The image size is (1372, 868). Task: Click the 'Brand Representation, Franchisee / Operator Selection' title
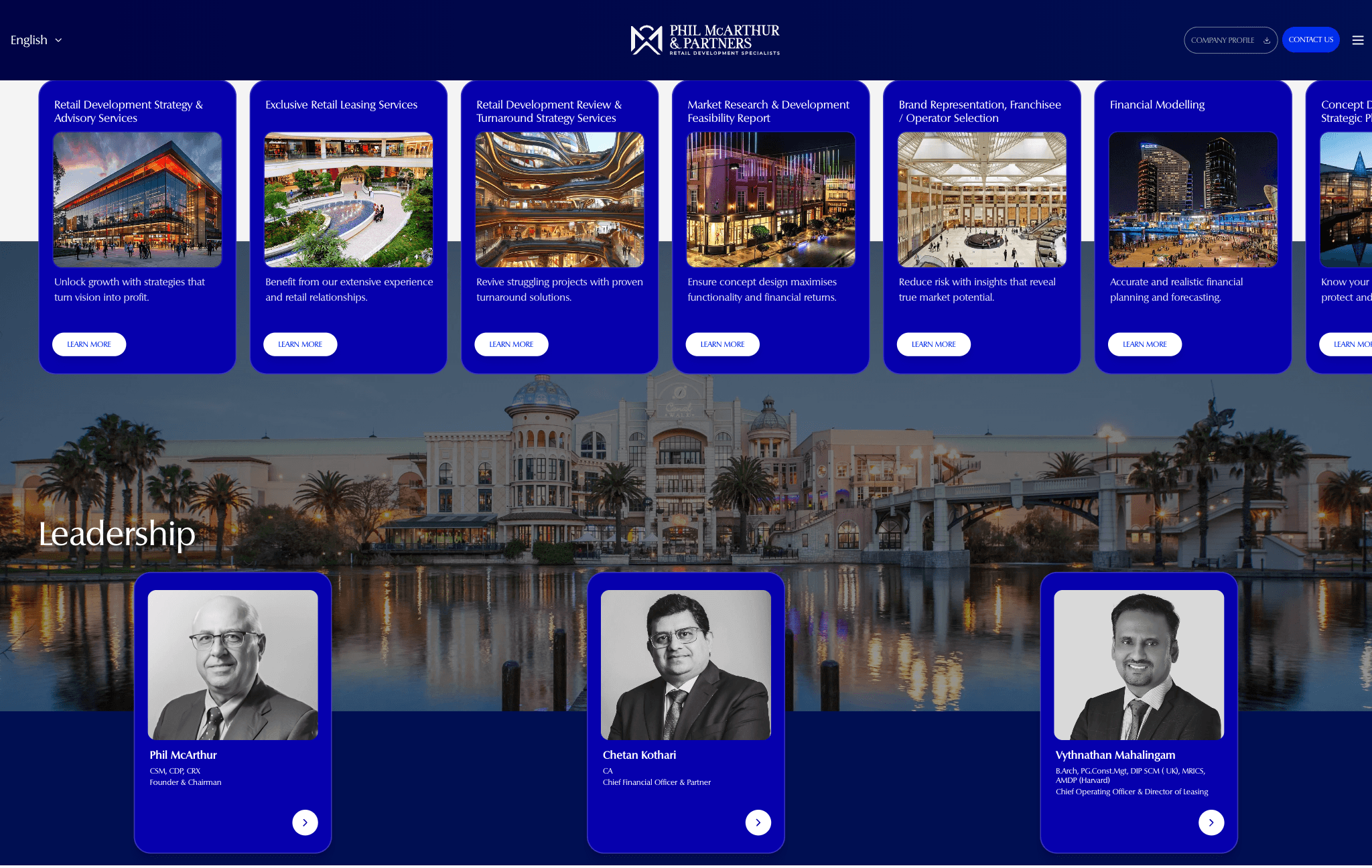point(979,111)
